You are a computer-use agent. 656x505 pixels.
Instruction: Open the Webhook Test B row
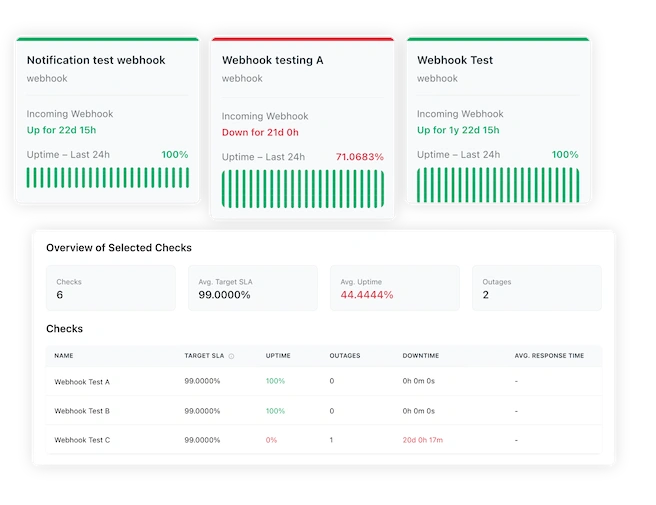click(82, 411)
